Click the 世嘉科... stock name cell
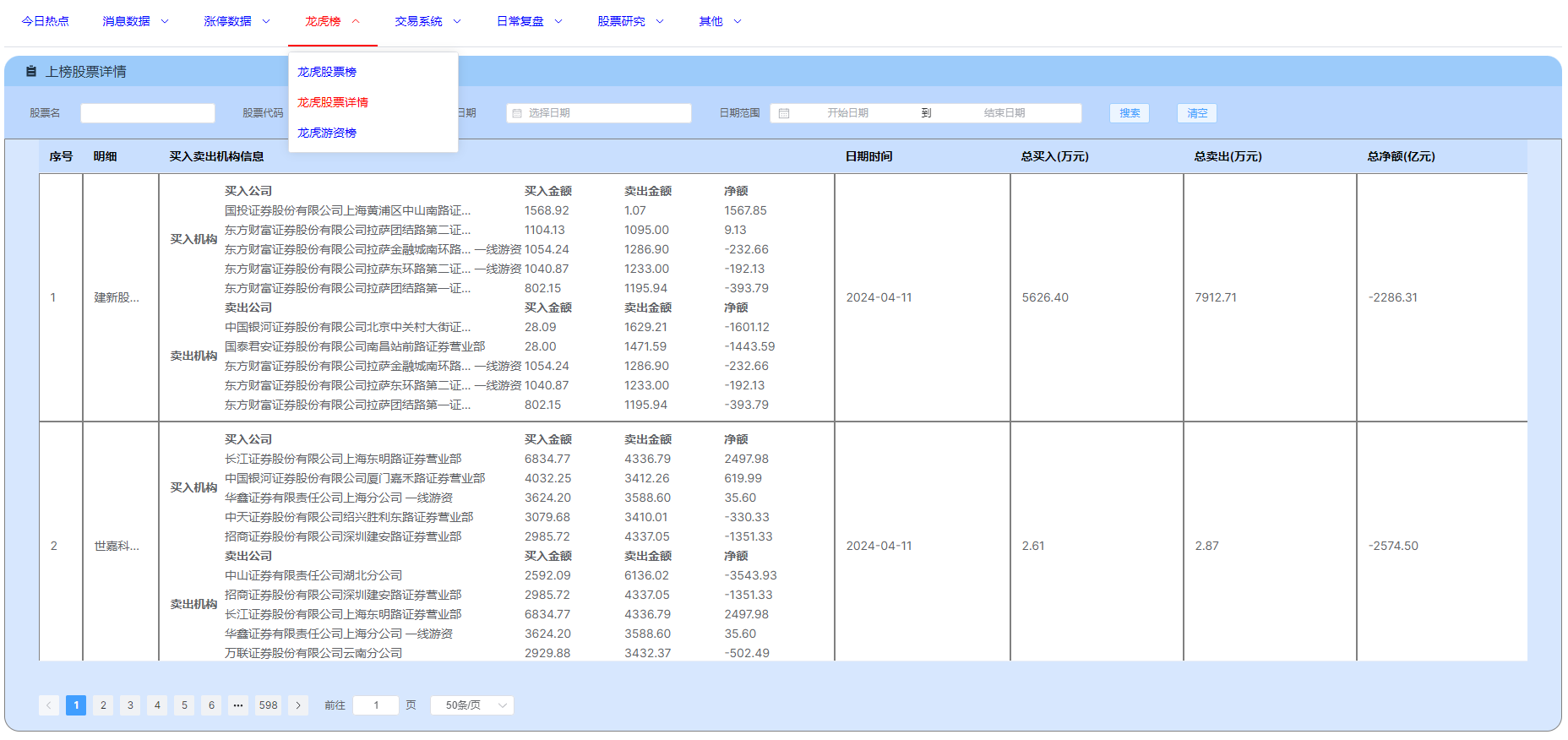The height and width of the screenshot is (740, 1568). click(x=117, y=546)
